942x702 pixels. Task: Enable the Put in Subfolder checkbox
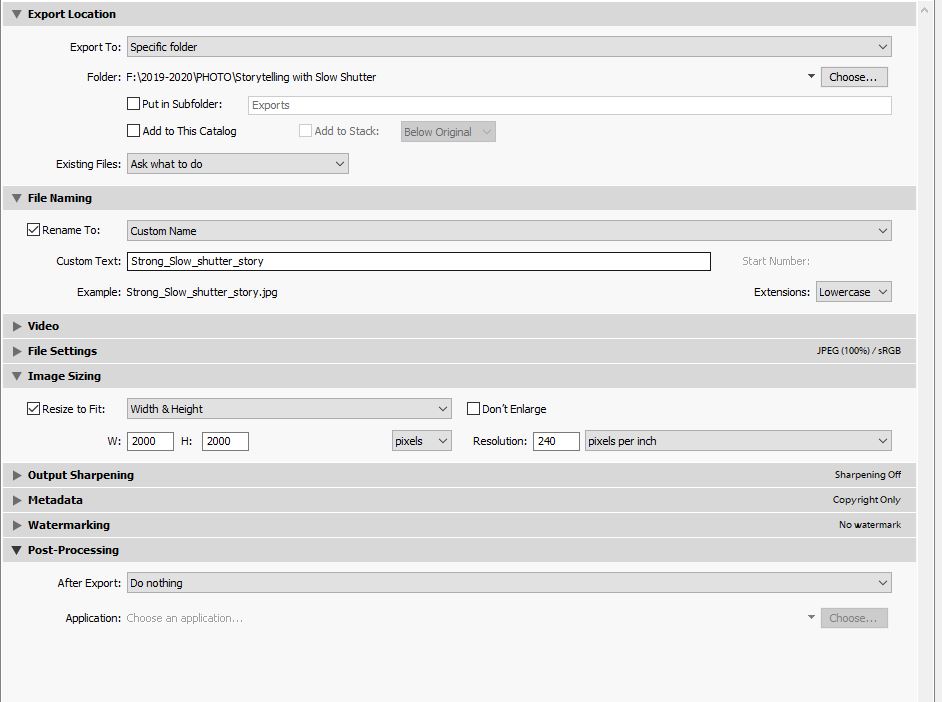(x=134, y=104)
